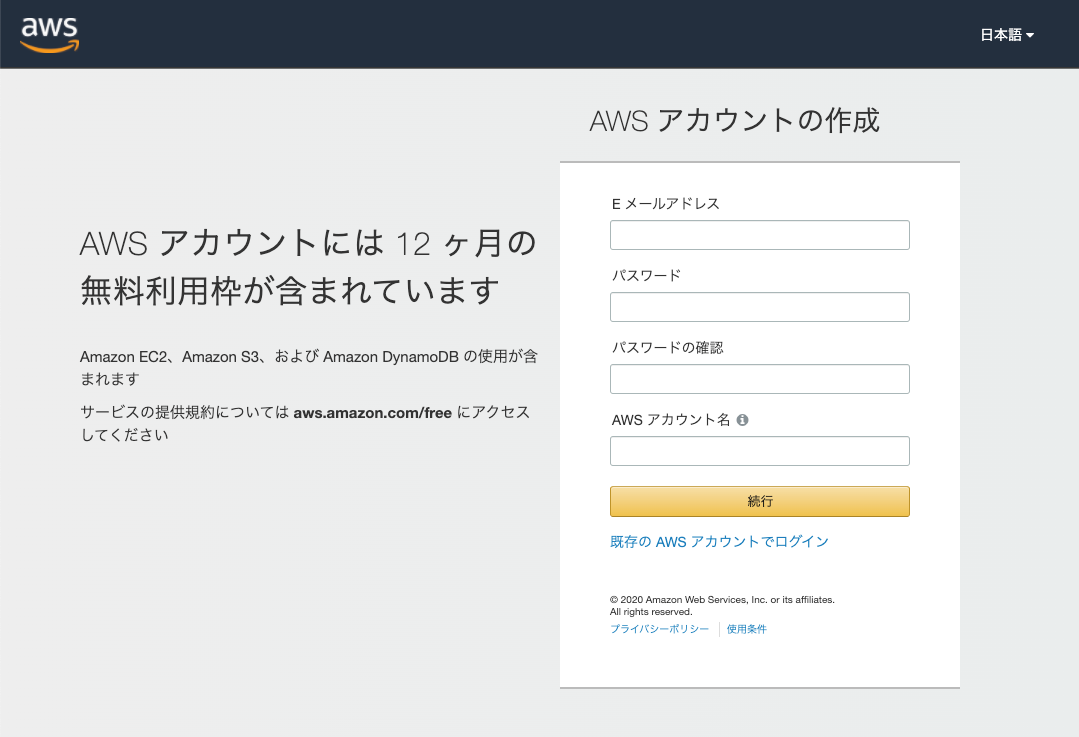Click the info icon beside AWS アカウント名
This screenshot has width=1079, height=737.
click(x=742, y=420)
